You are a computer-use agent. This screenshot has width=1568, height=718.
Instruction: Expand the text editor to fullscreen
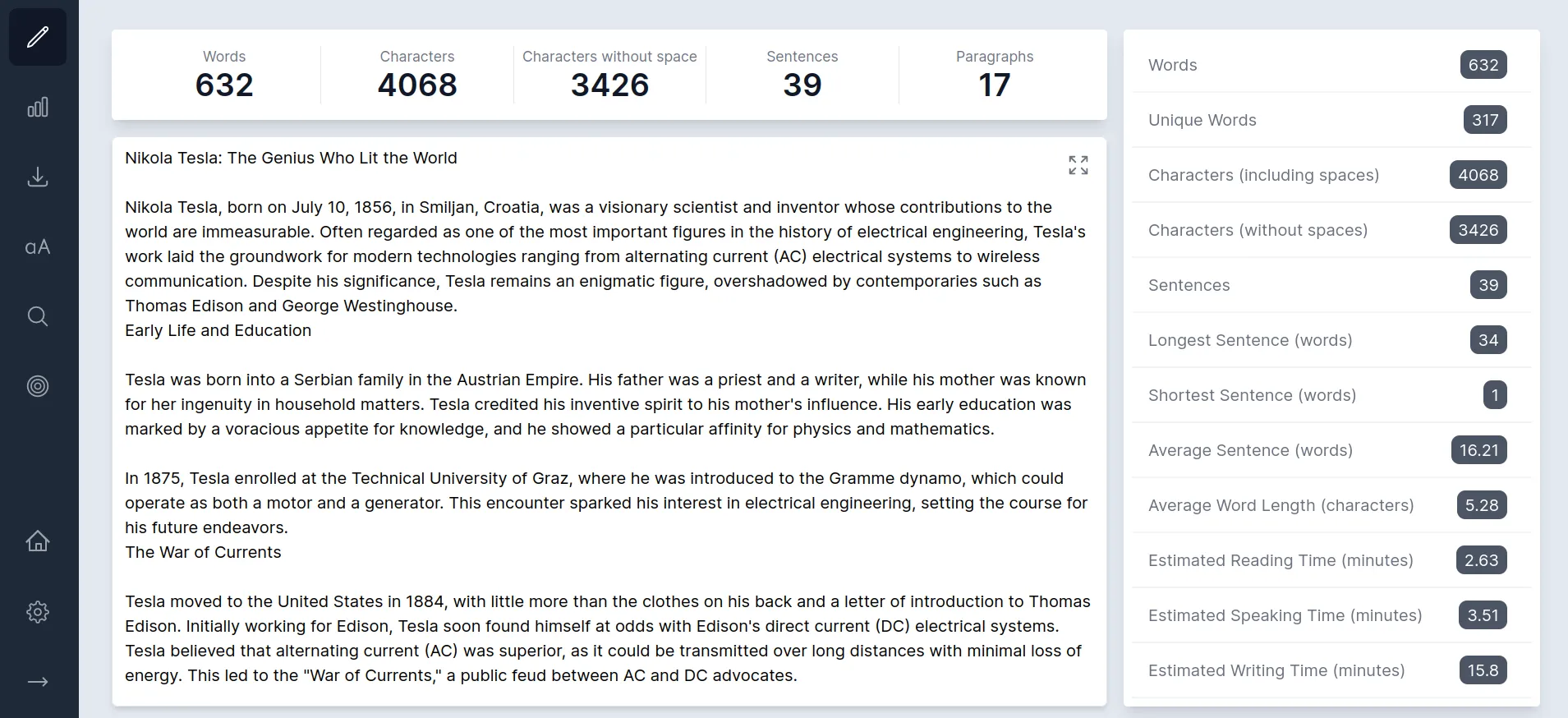1078,165
